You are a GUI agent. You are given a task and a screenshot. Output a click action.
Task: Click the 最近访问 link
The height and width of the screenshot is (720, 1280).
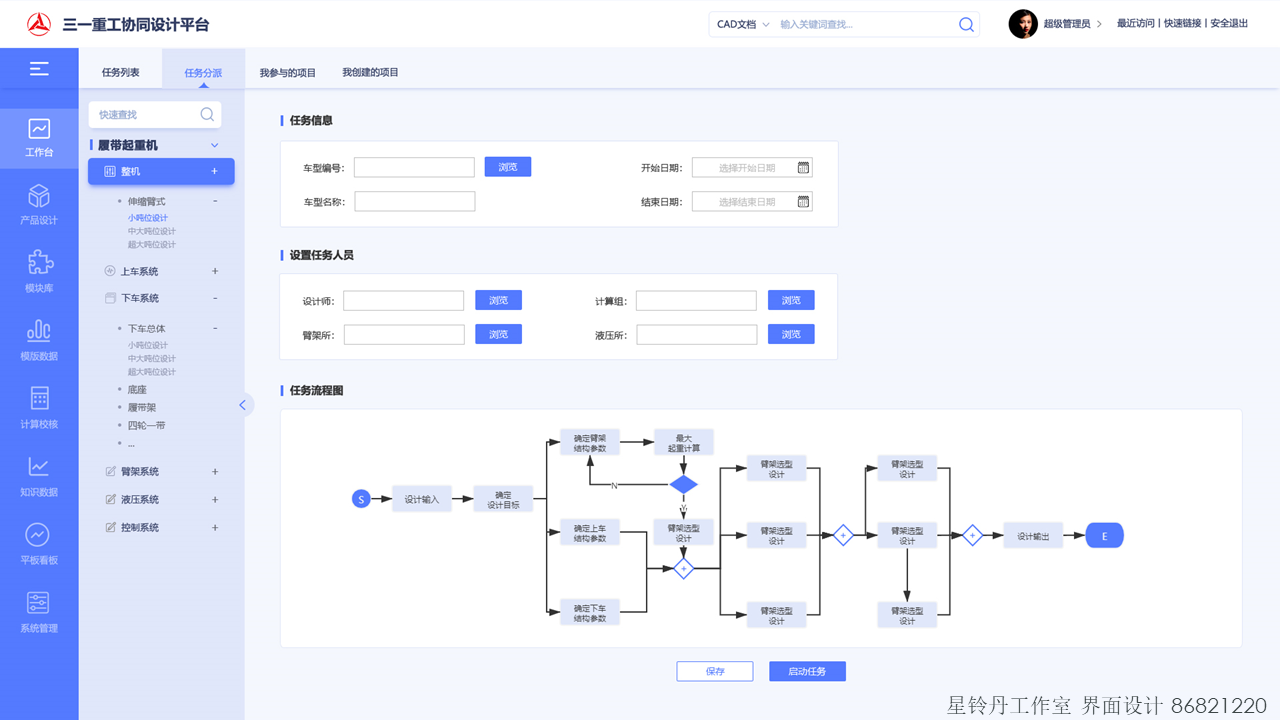tap(1136, 24)
